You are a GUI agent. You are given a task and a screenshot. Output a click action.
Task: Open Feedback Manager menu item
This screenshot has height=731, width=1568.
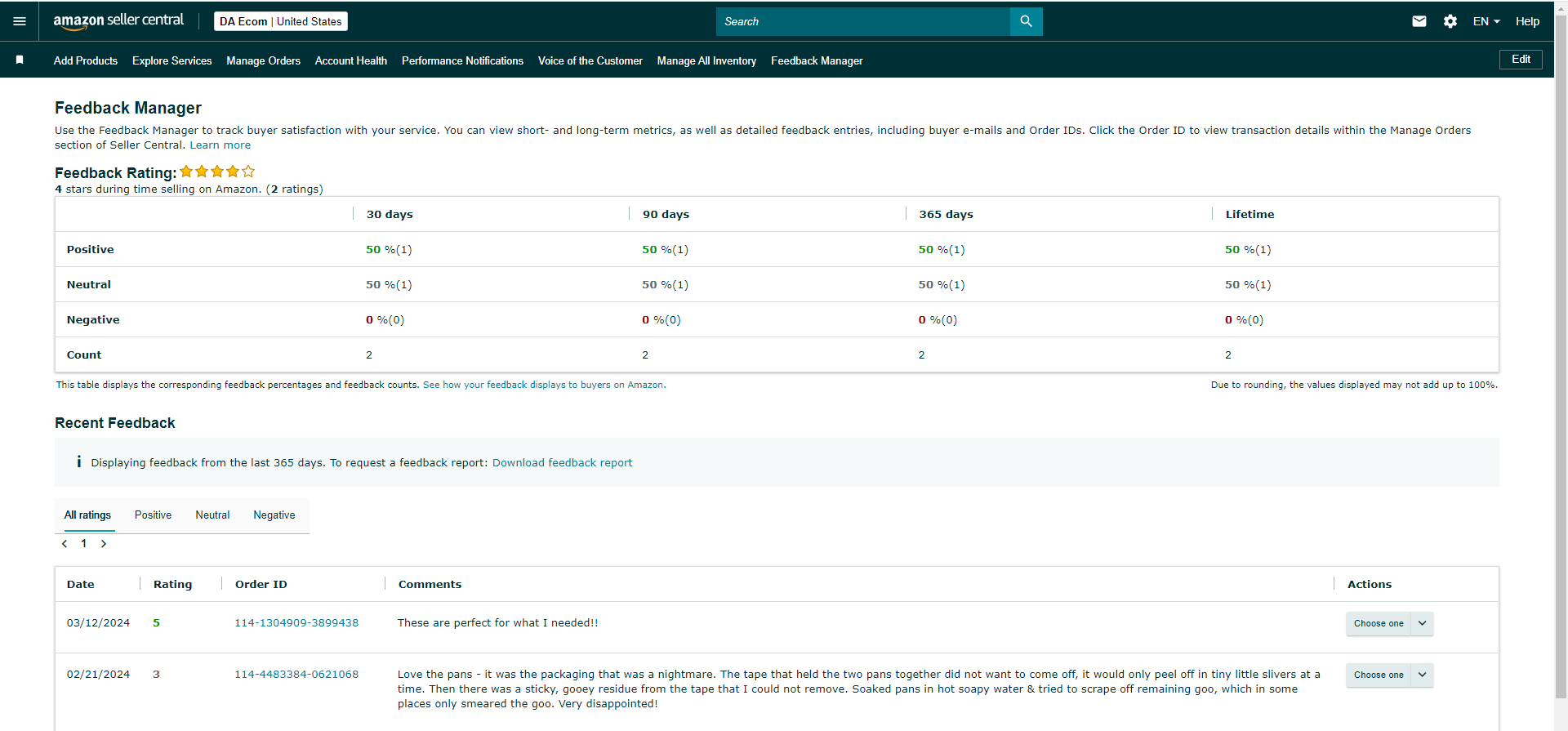coord(817,60)
